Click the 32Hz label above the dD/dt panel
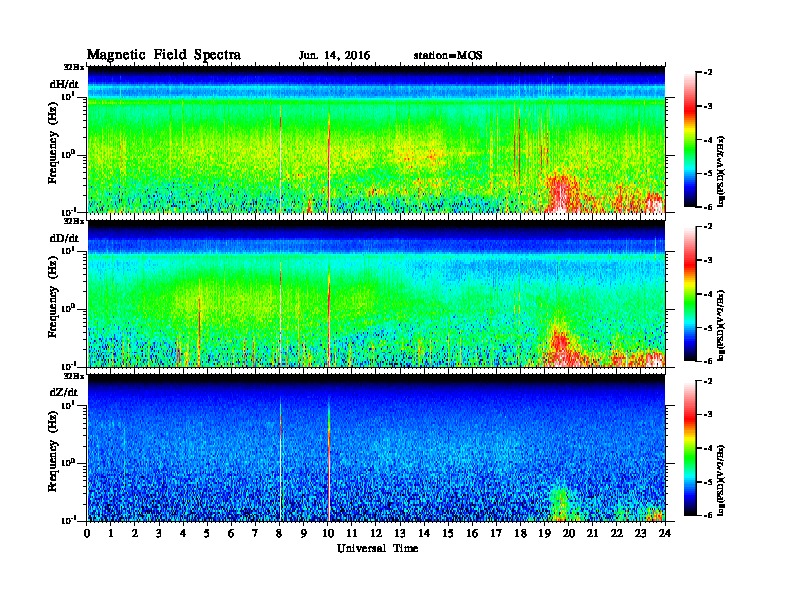 pos(74,221)
